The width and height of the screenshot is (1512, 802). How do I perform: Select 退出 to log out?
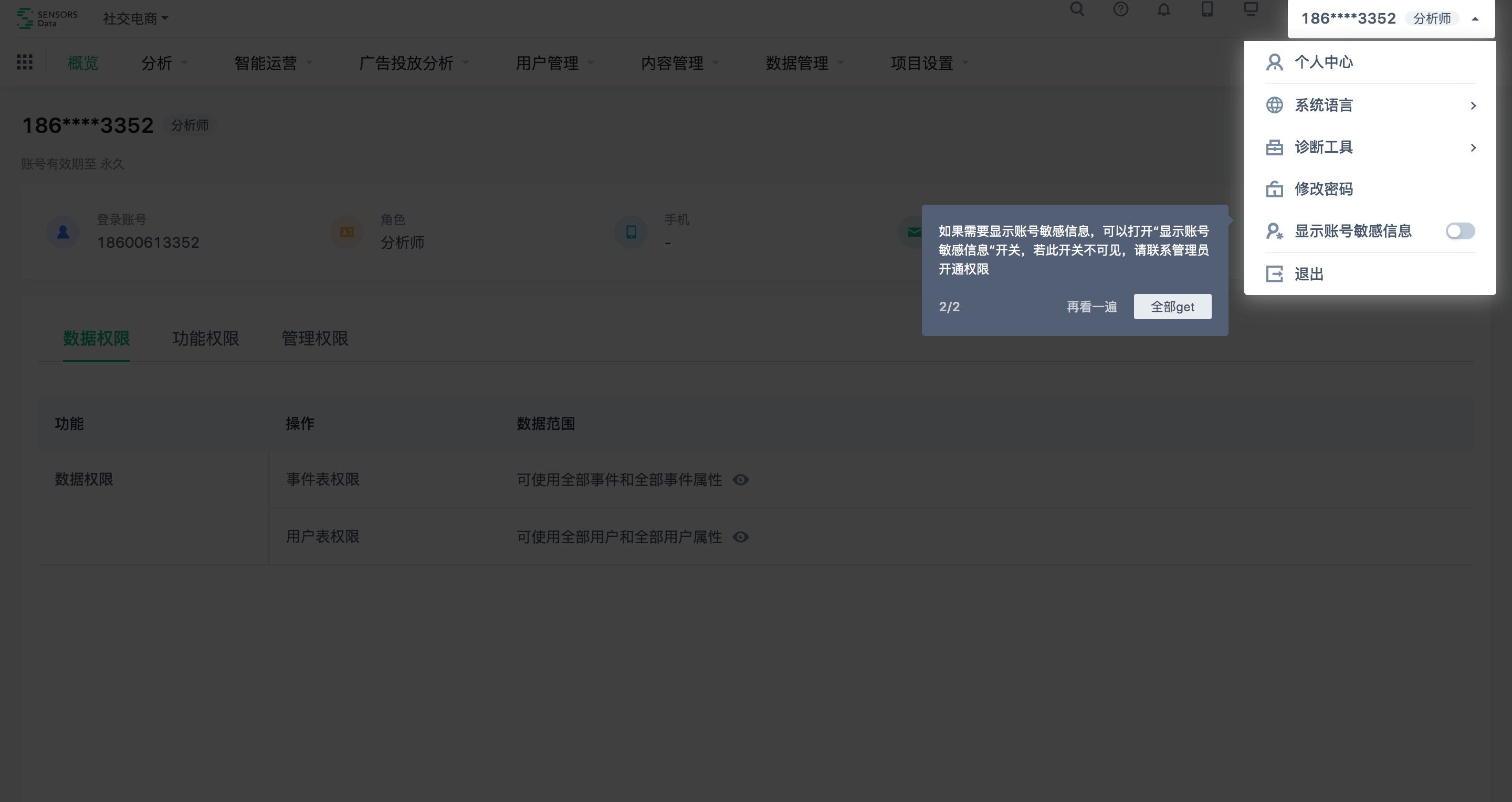click(1369, 274)
